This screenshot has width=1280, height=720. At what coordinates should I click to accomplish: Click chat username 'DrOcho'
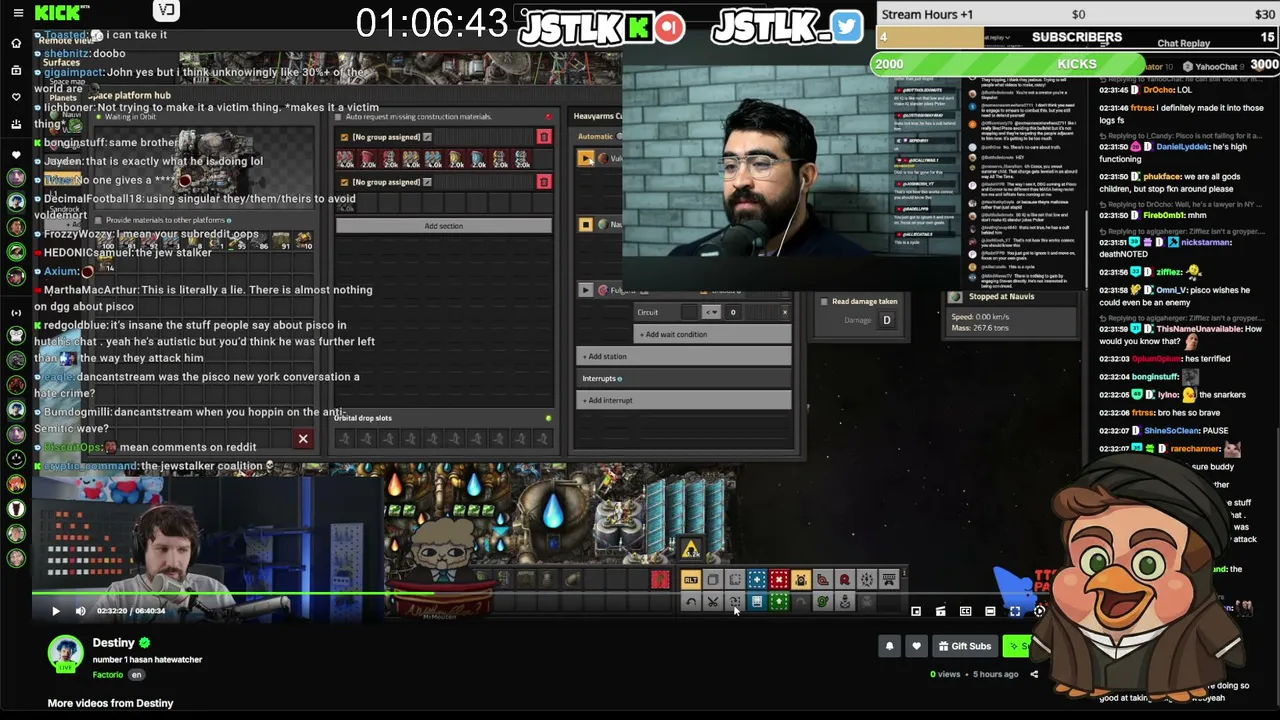(x=1160, y=90)
